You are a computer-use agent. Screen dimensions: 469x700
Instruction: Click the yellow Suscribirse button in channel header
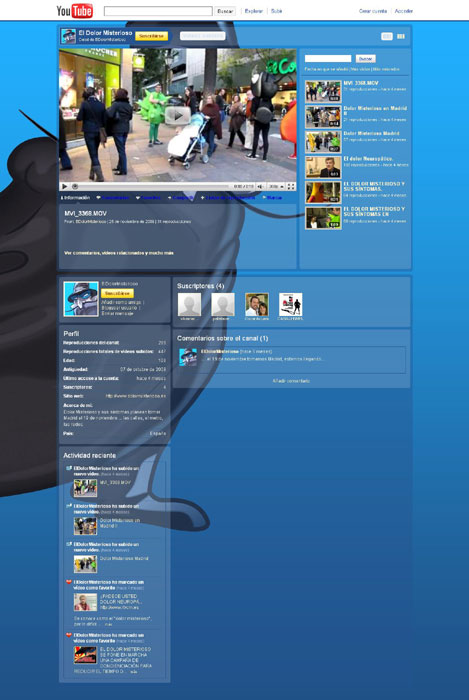coord(151,36)
